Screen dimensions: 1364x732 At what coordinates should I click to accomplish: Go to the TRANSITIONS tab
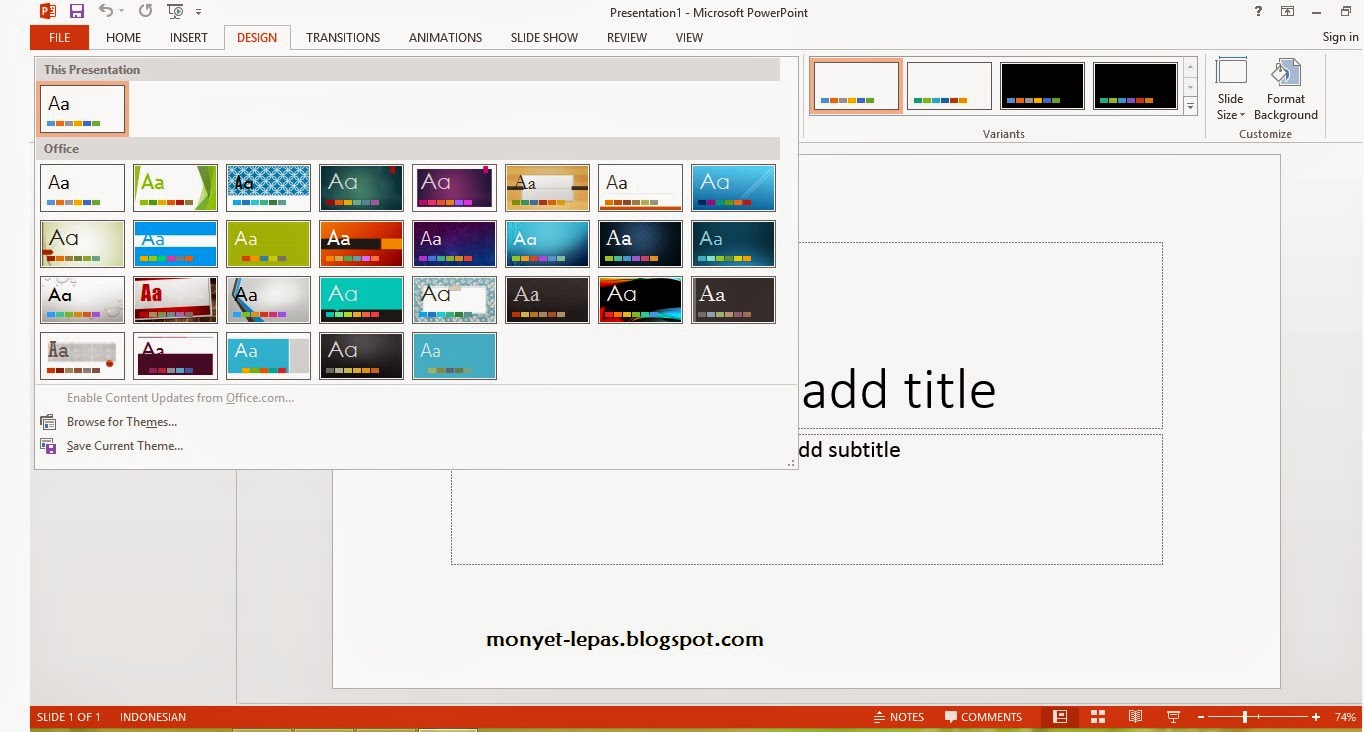[343, 38]
